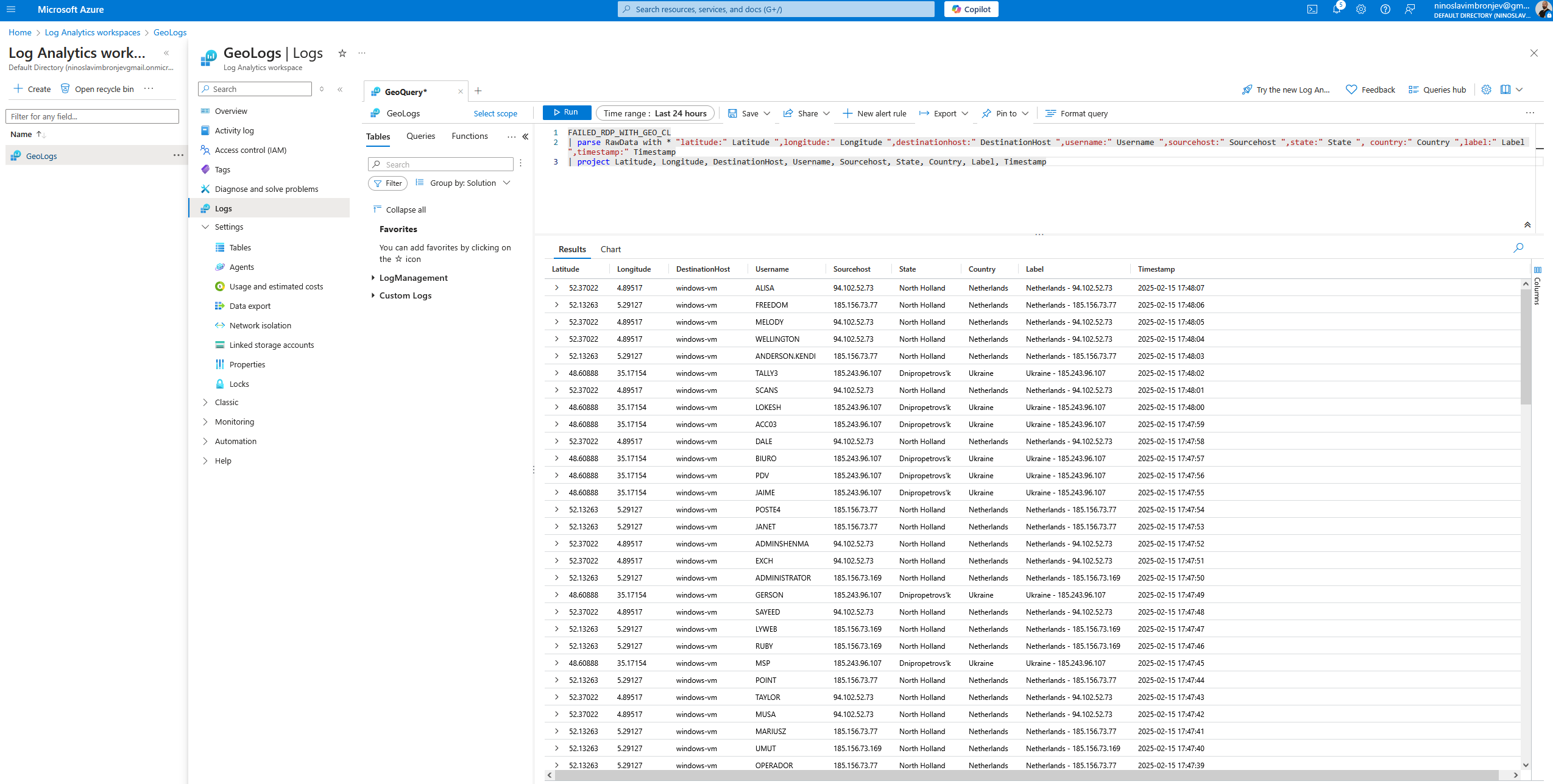This screenshot has width=1553, height=784.
Task: Click Select scope link
Action: (495, 113)
